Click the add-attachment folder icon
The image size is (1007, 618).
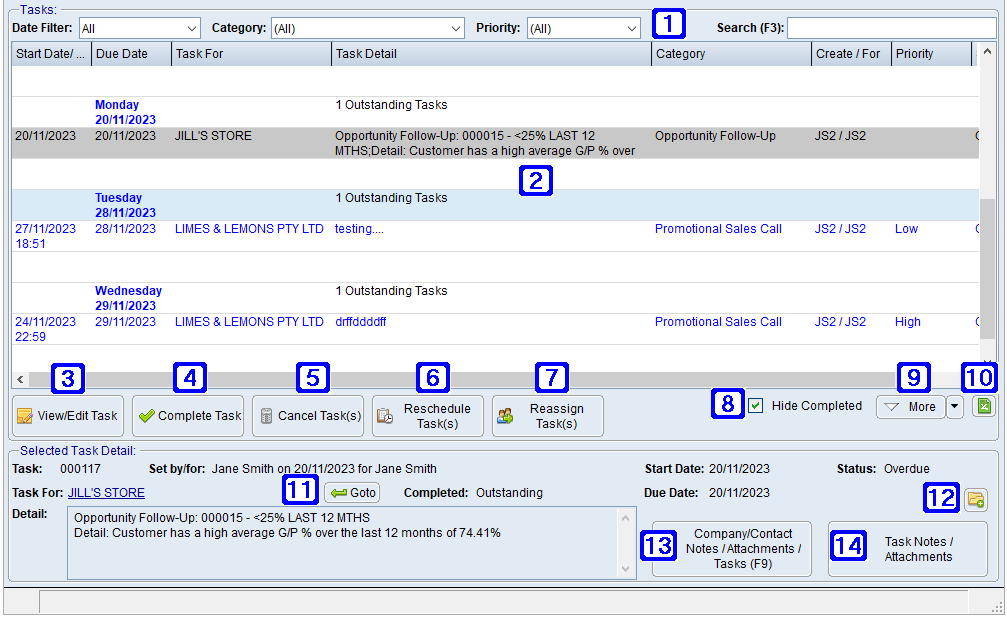click(x=975, y=498)
